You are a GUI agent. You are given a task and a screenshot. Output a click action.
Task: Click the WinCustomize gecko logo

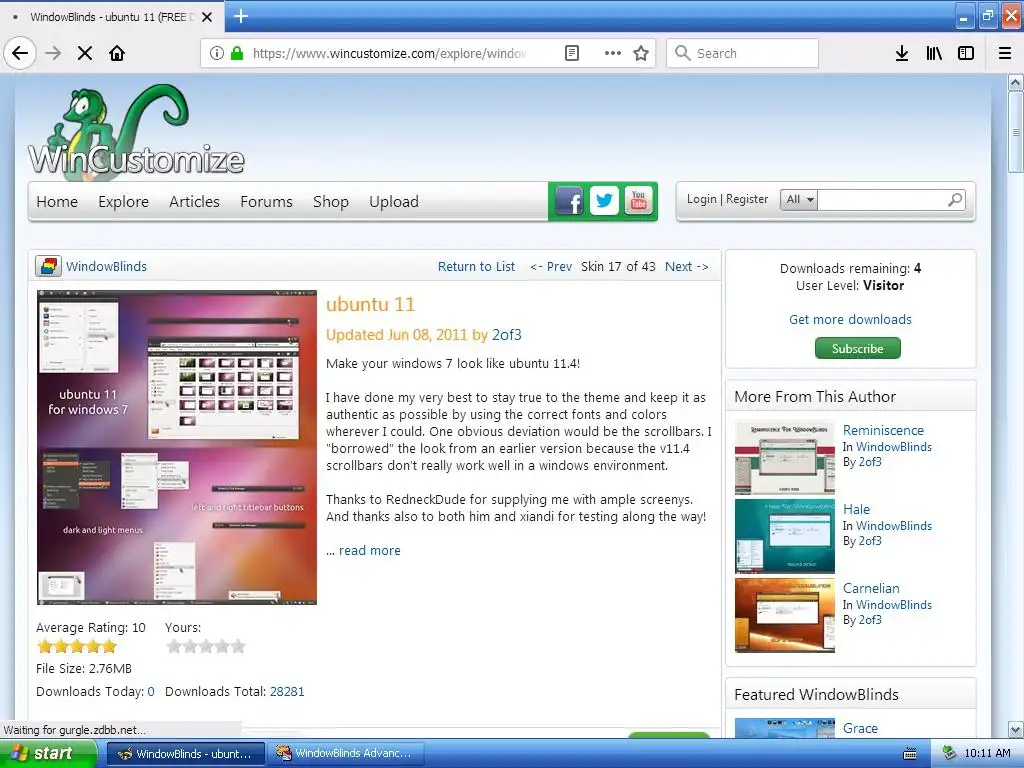point(136,131)
